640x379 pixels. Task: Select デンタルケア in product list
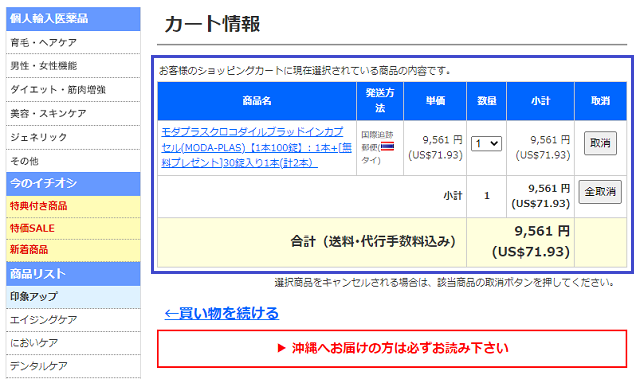[73, 366]
